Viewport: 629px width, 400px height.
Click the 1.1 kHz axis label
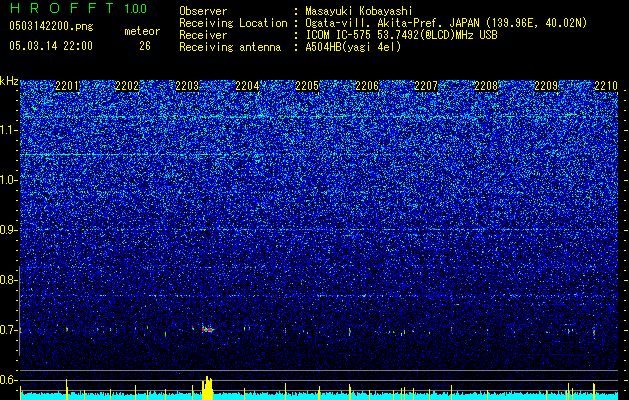point(9,131)
